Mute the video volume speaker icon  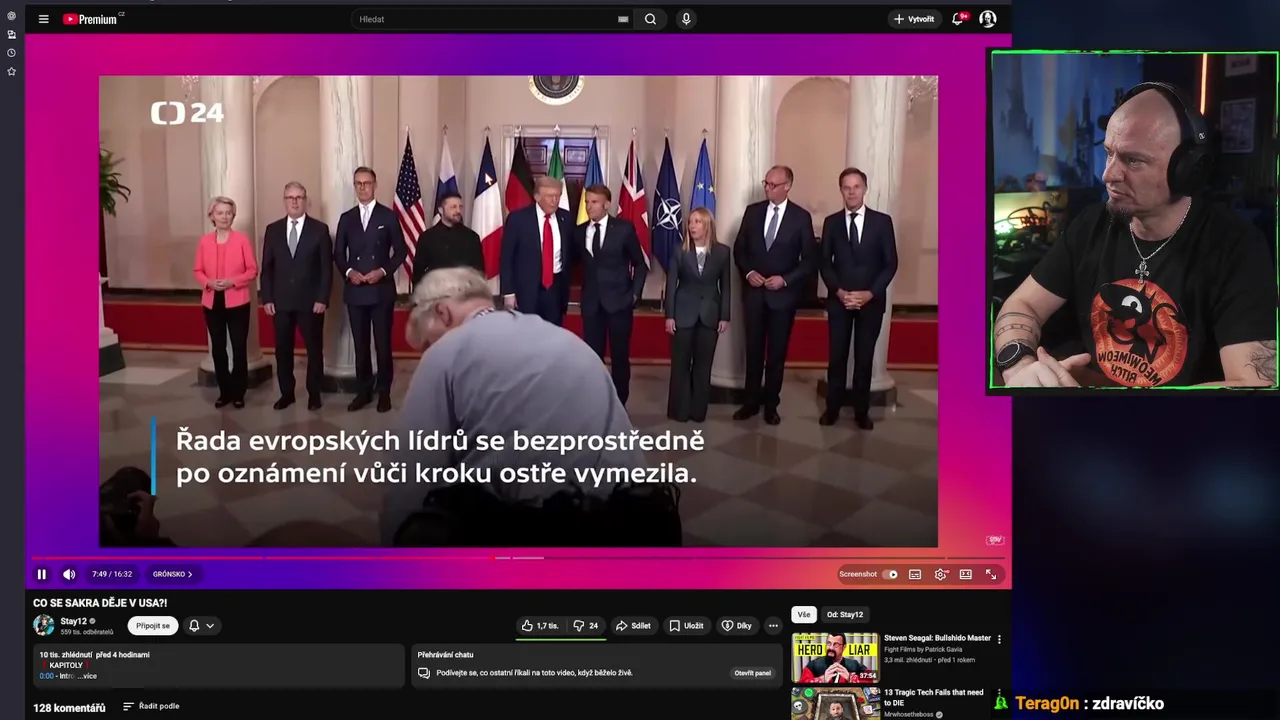pyautogui.click(x=69, y=574)
